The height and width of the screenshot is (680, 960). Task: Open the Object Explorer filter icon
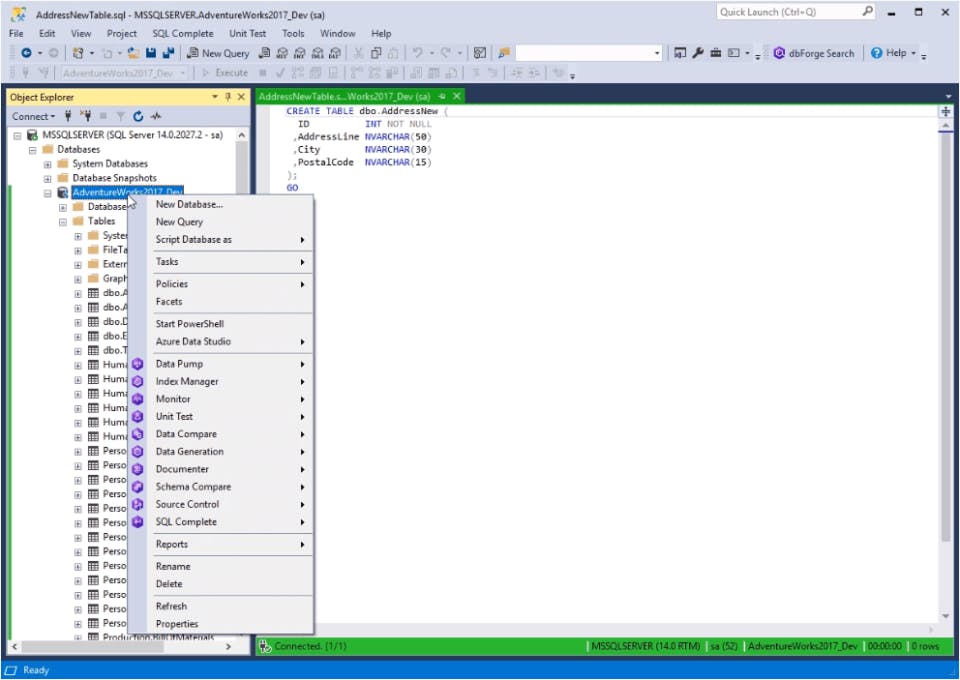(x=120, y=116)
